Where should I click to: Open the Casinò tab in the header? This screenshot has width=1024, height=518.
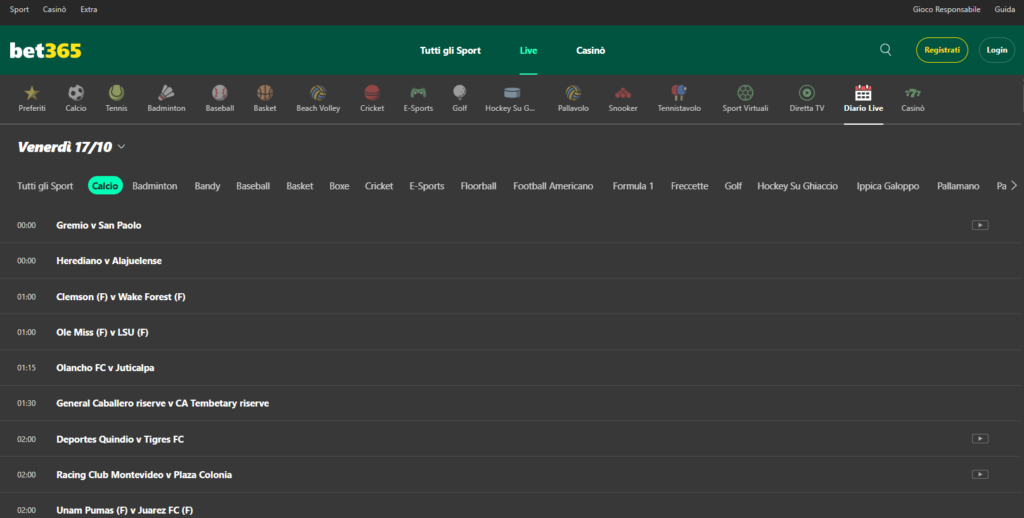pyautogui.click(x=590, y=50)
